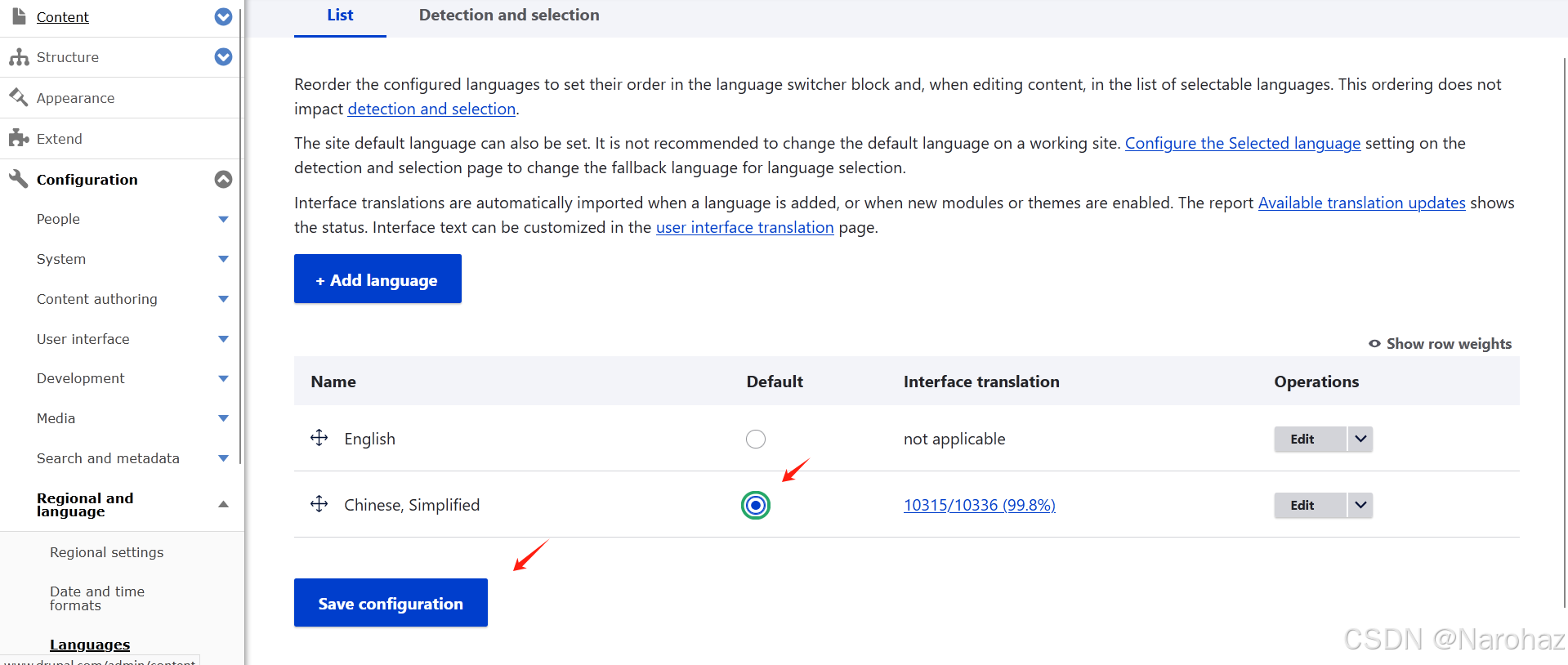Click the drag handle beside Chinese, Simplified
This screenshot has height=665, width=1568.
pos(319,504)
